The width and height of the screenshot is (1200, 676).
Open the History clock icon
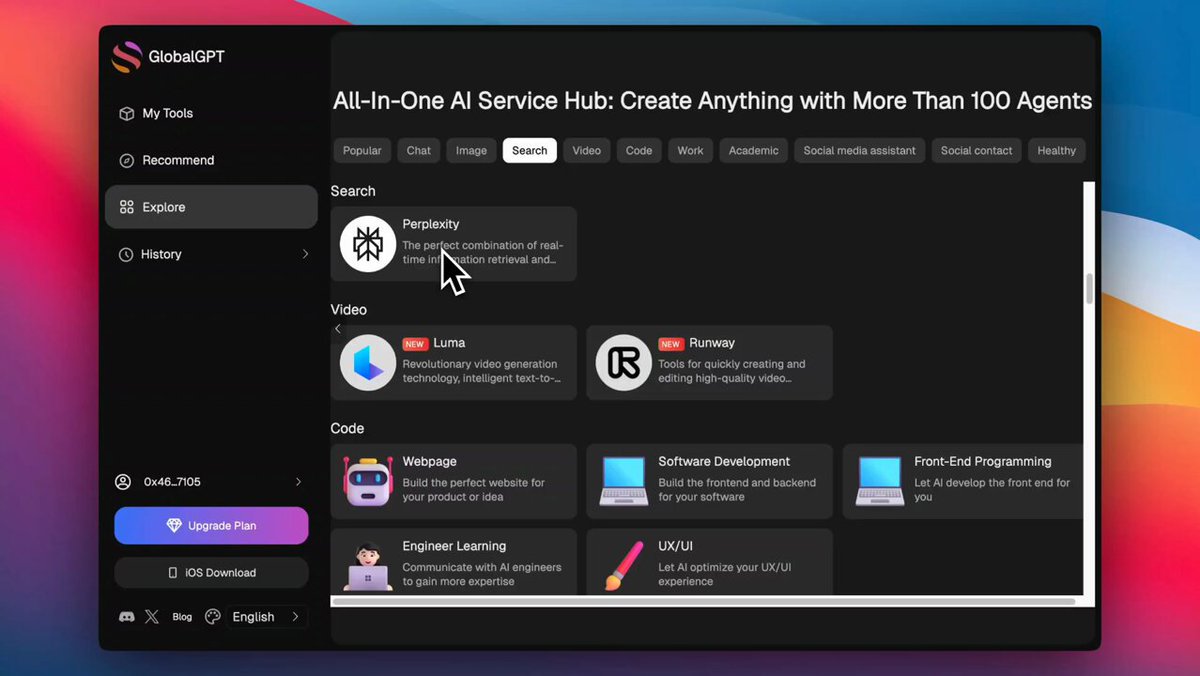click(126, 255)
